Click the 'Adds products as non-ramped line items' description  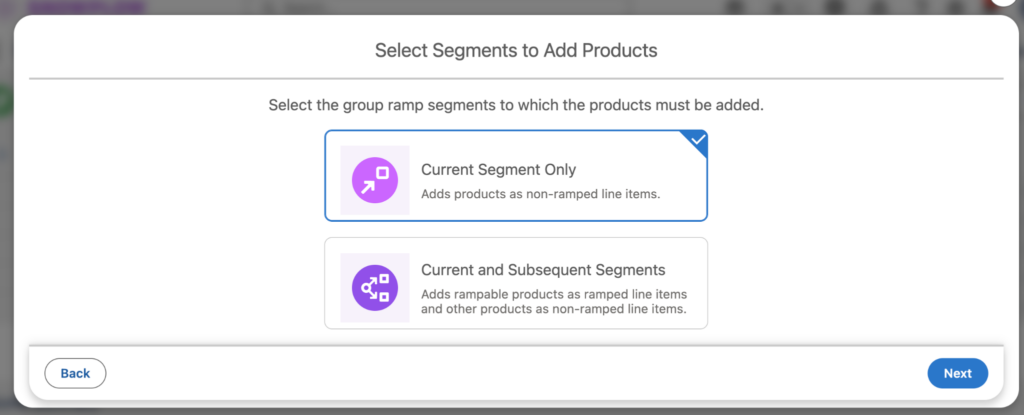click(541, 194)
